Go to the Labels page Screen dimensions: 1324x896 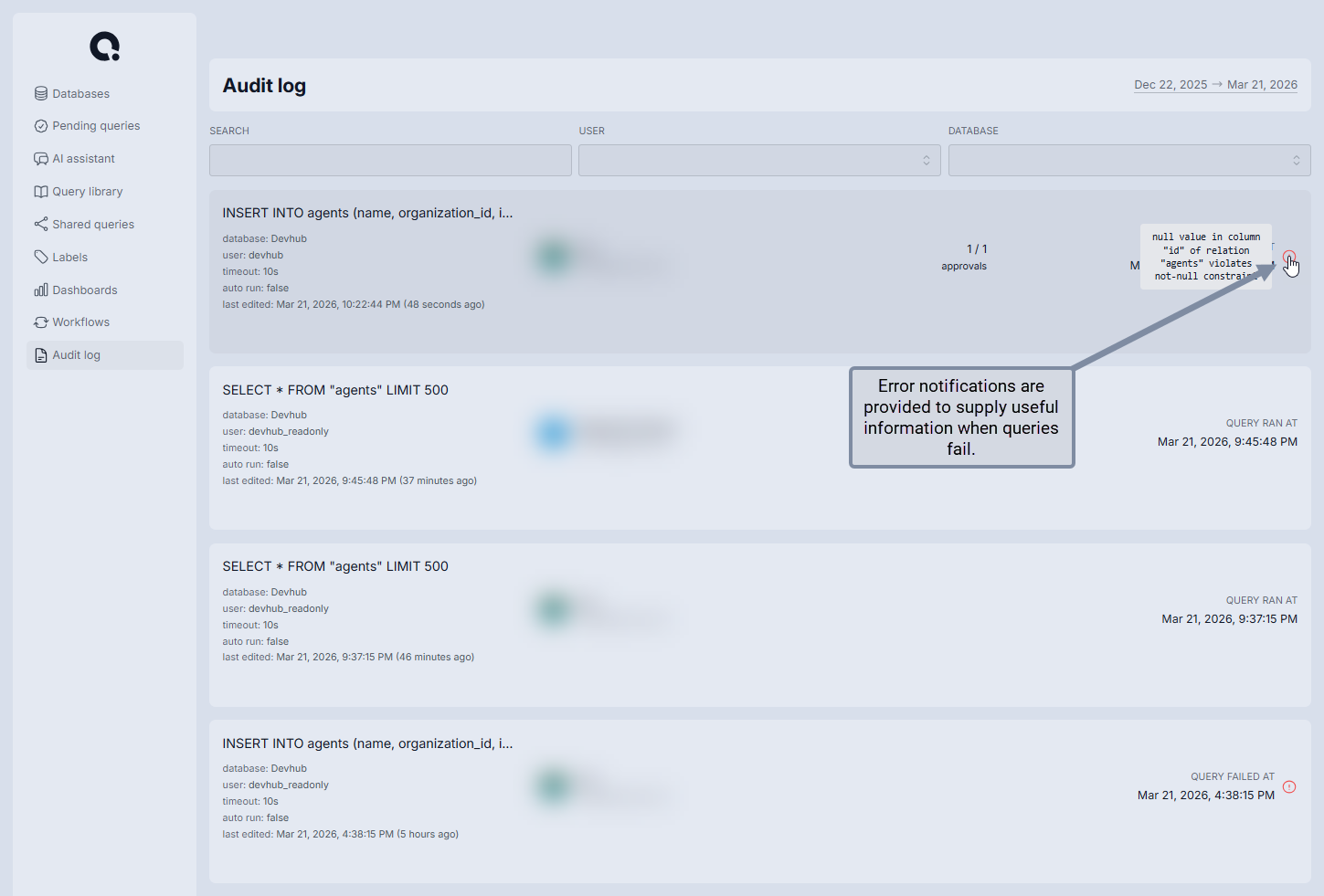105,257
